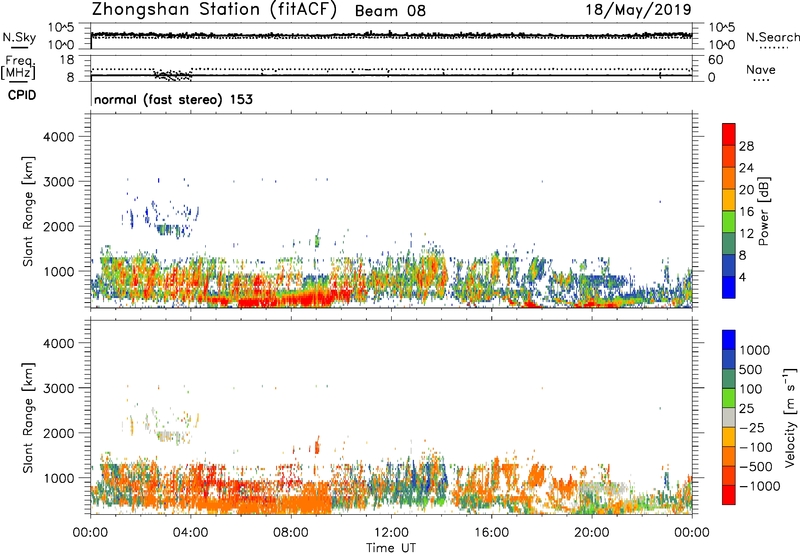The image size is (800, 554).
Task: Click the "500" velocity colorbar value
Action: [751, 370]
